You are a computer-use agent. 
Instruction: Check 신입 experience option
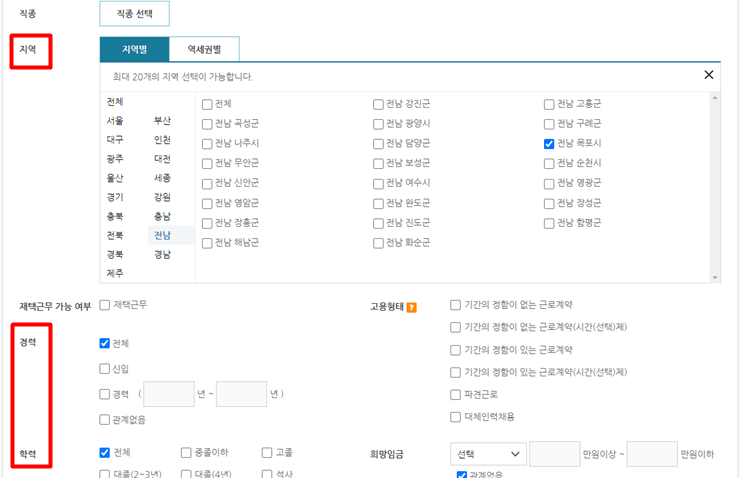coord(104,369)
